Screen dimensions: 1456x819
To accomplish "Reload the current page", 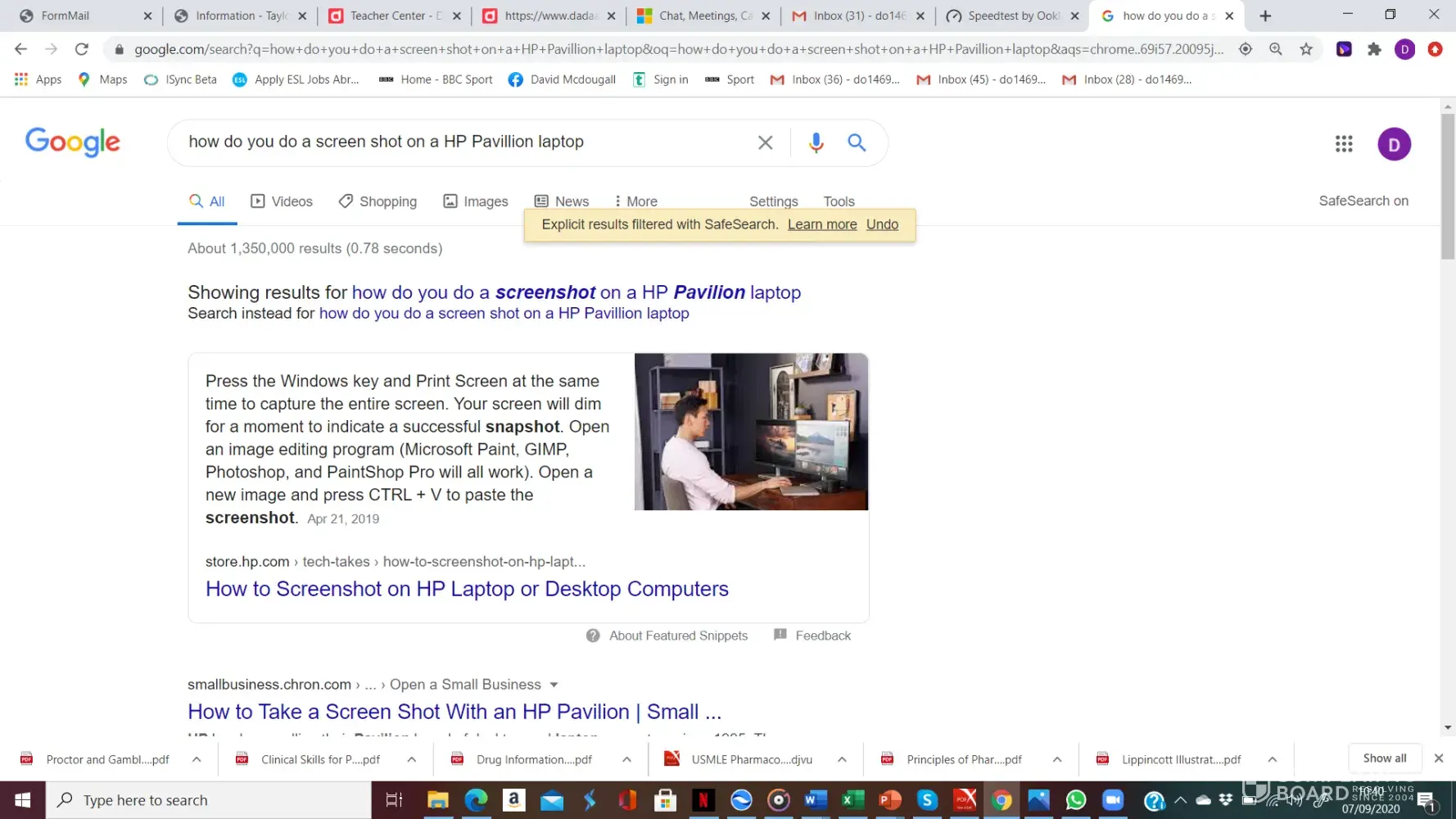I will click(81, 49).
